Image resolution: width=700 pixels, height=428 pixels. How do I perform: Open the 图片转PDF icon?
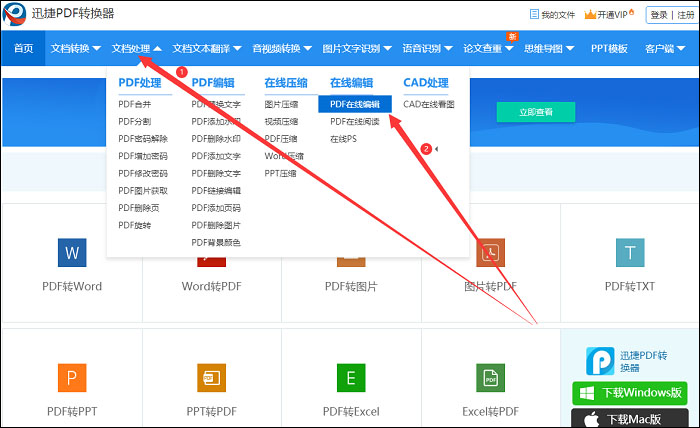491,253
